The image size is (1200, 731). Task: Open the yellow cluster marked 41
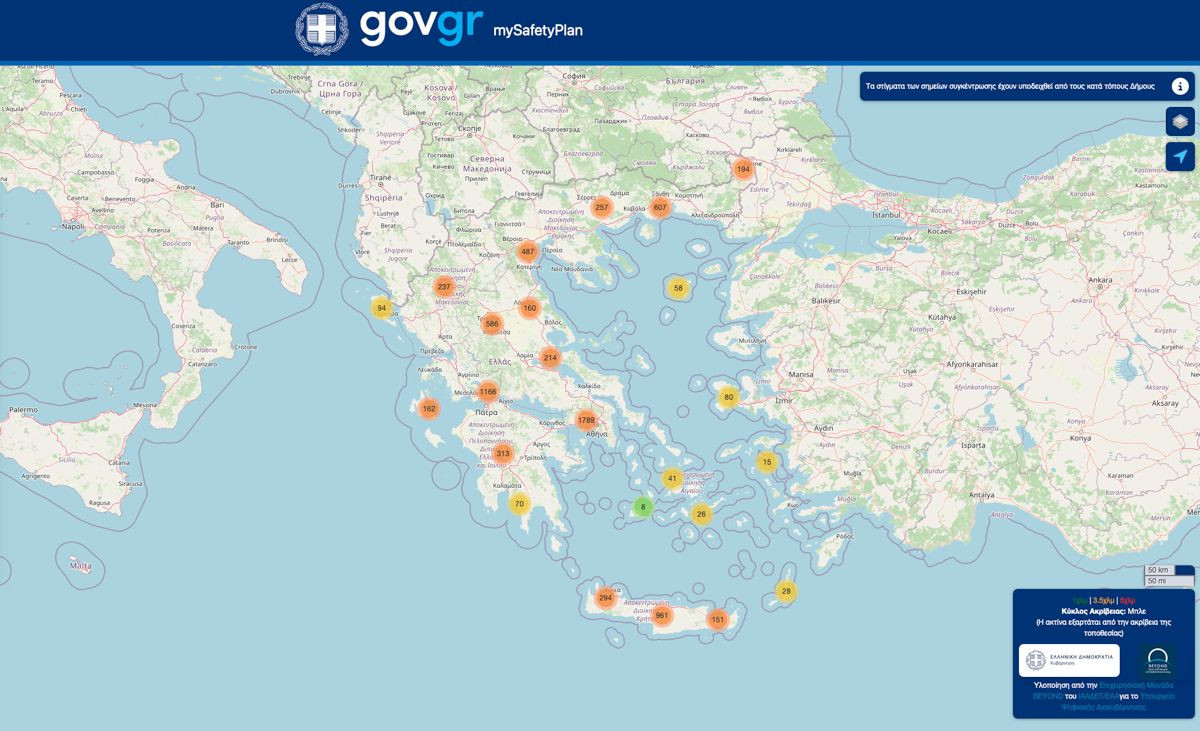672,478
